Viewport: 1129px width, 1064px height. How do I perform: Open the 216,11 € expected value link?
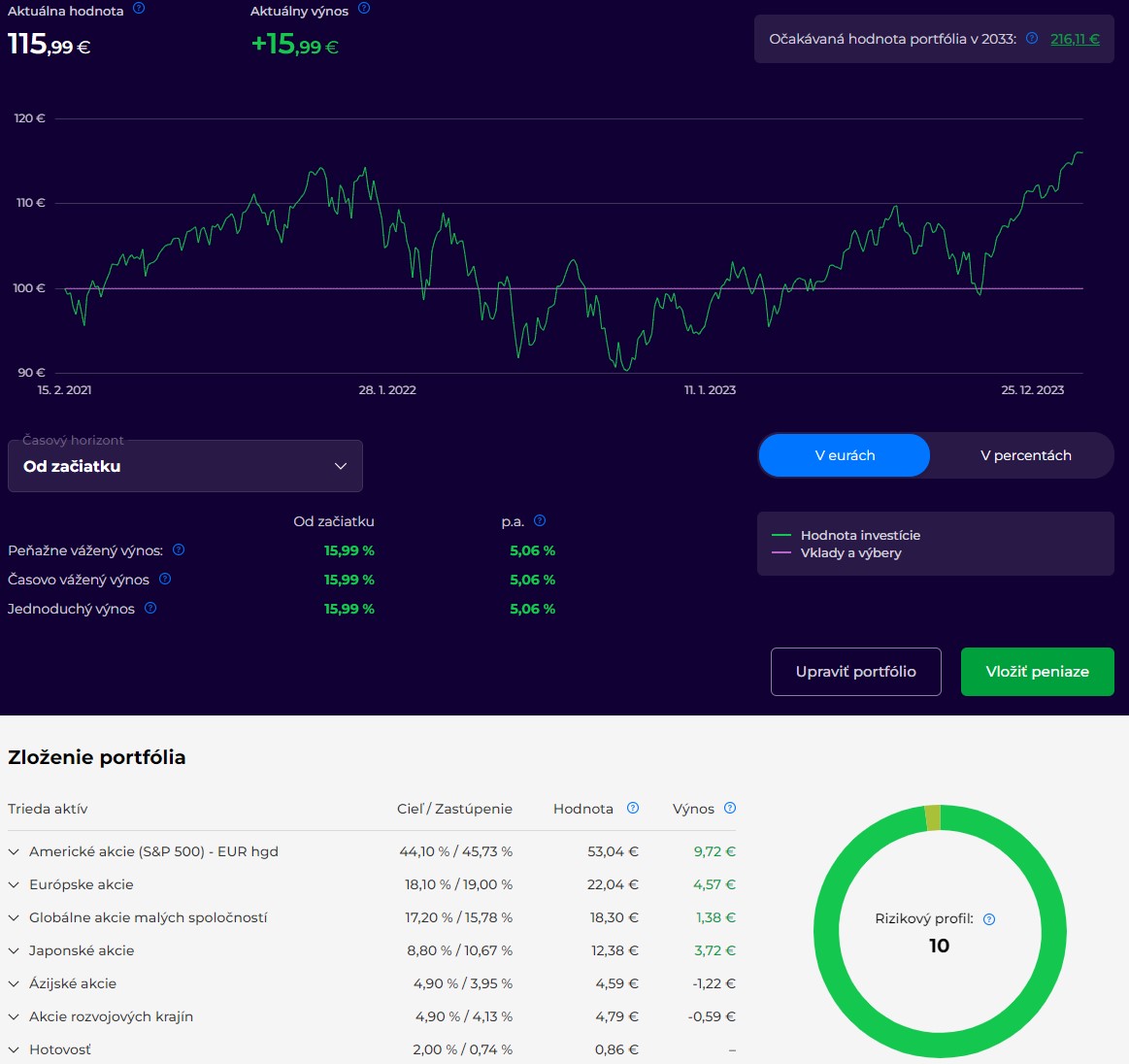(x=1075, y=39)
